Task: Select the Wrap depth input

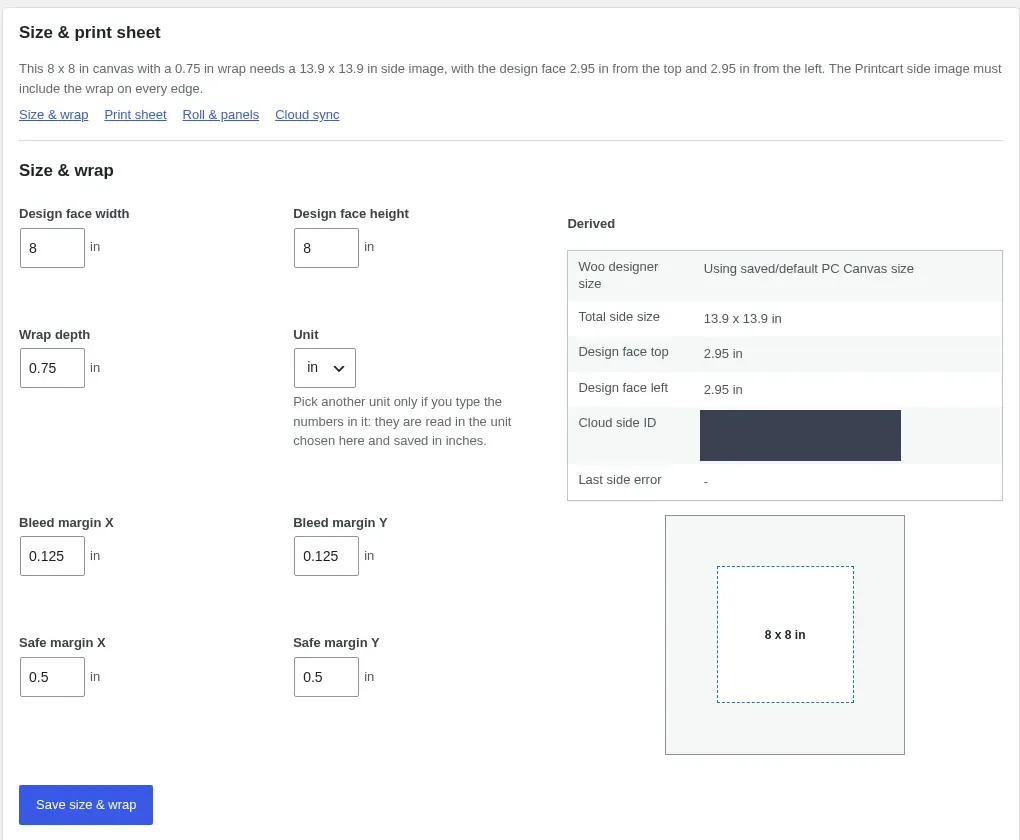Action: tap(52, 368)
